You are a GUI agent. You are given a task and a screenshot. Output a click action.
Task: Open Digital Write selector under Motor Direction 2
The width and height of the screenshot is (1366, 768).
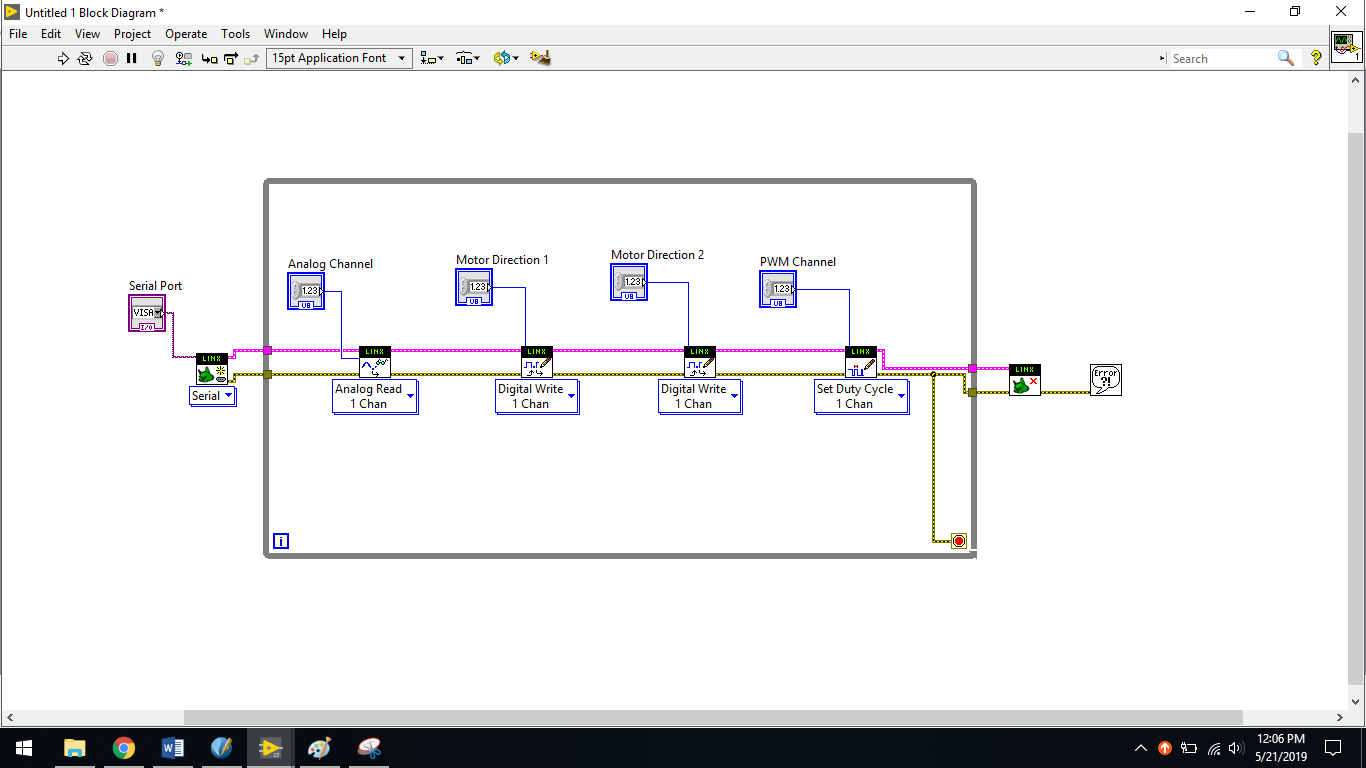tap(700, 396)
